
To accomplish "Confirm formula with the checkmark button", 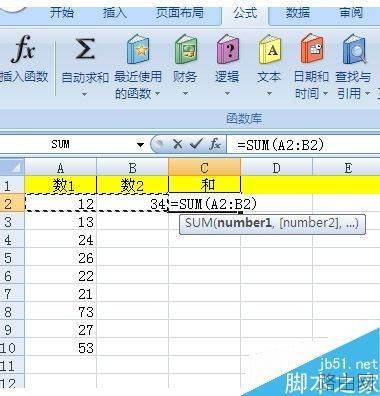I will click(196, 144).
